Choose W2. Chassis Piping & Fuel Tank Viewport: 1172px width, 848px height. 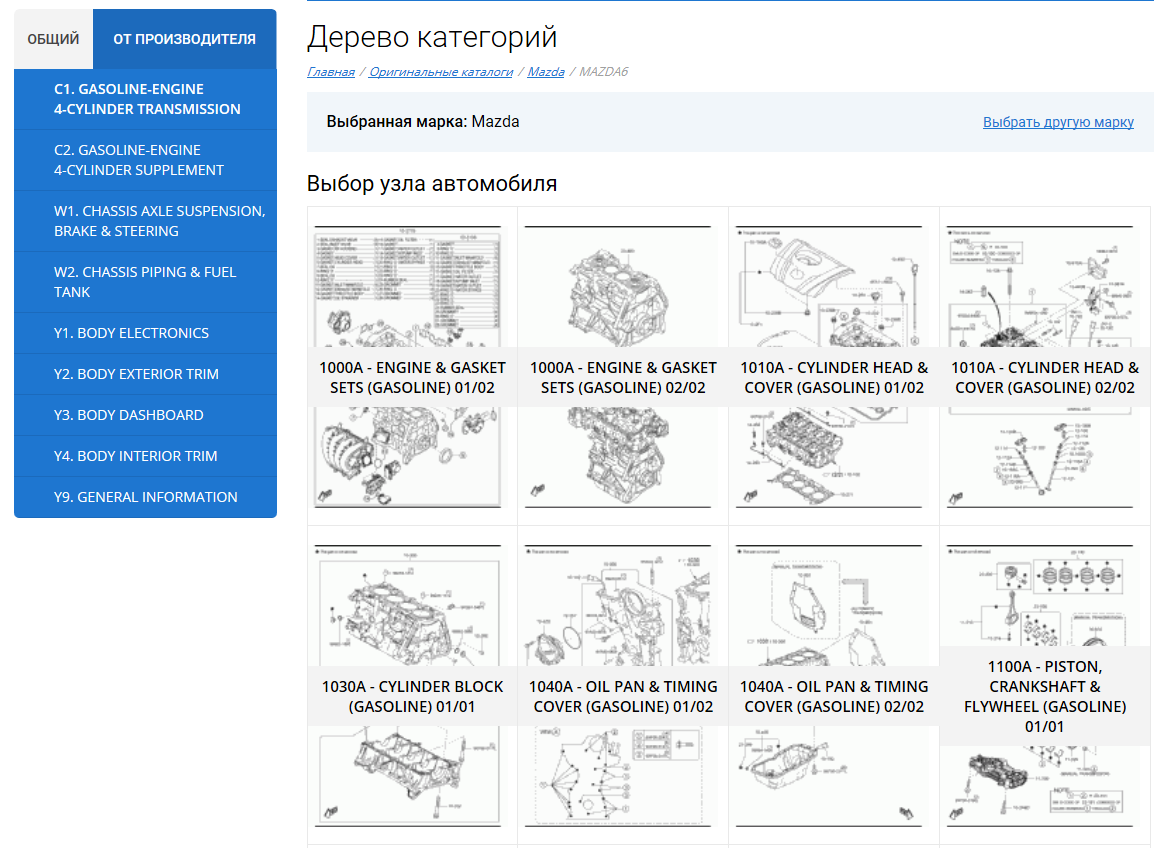(146, 282)
